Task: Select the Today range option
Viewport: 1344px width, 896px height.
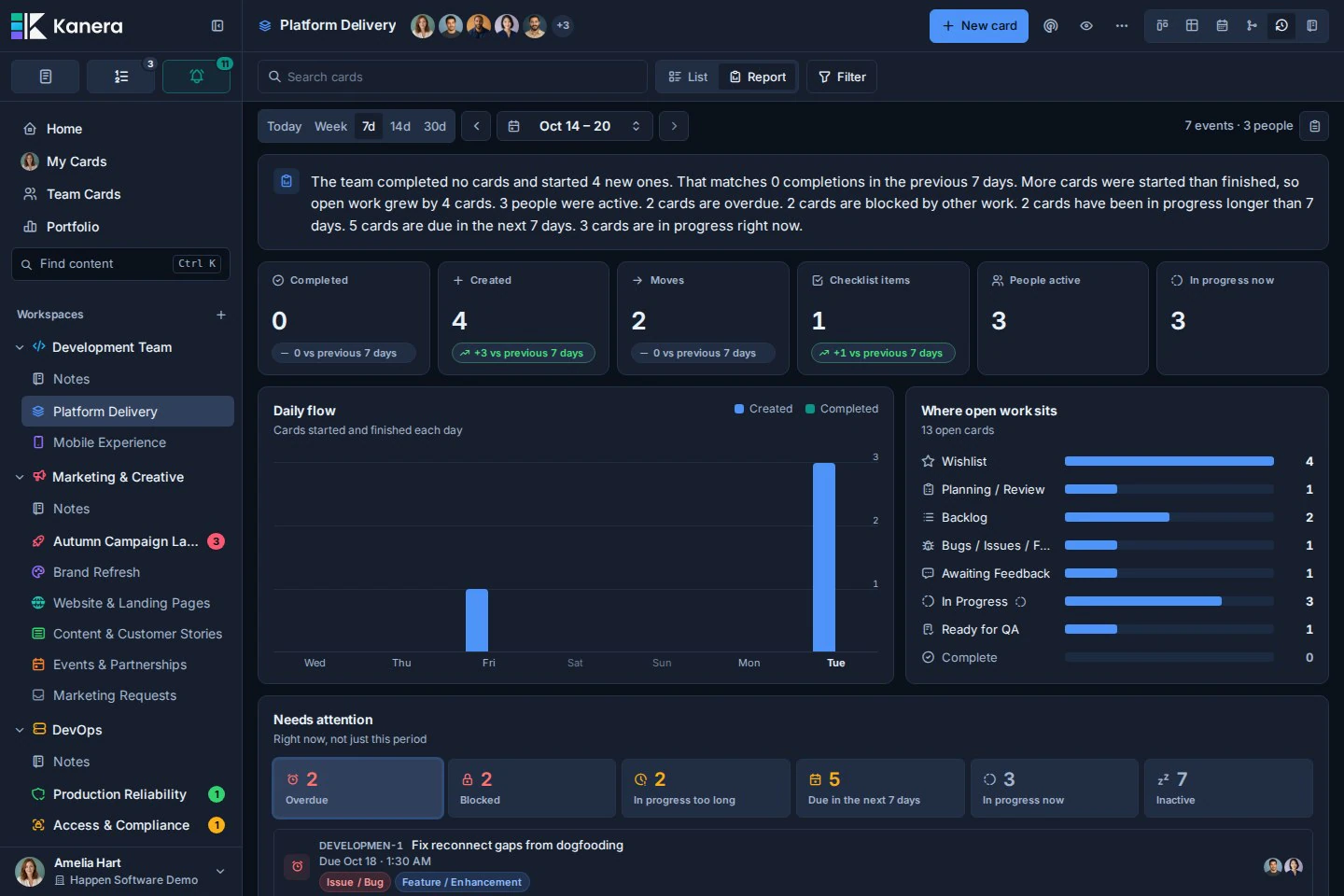Action: tap(284, 126)
